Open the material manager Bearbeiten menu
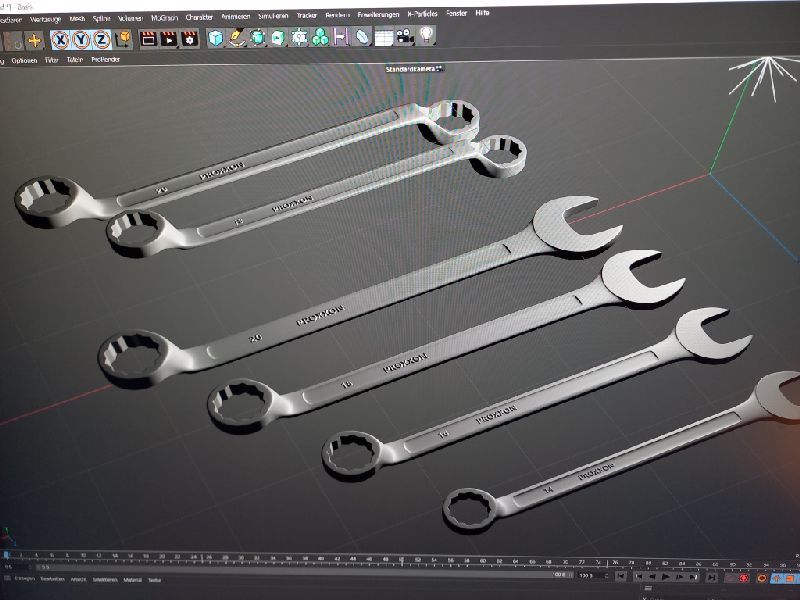800x600 pixels. pyautogui.click(x=52, y=579)
